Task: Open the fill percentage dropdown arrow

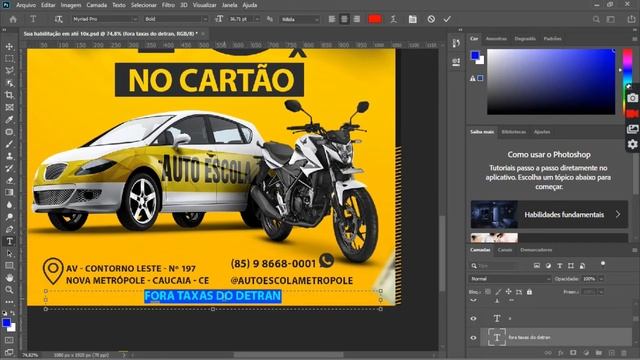Action: (601, 292)
